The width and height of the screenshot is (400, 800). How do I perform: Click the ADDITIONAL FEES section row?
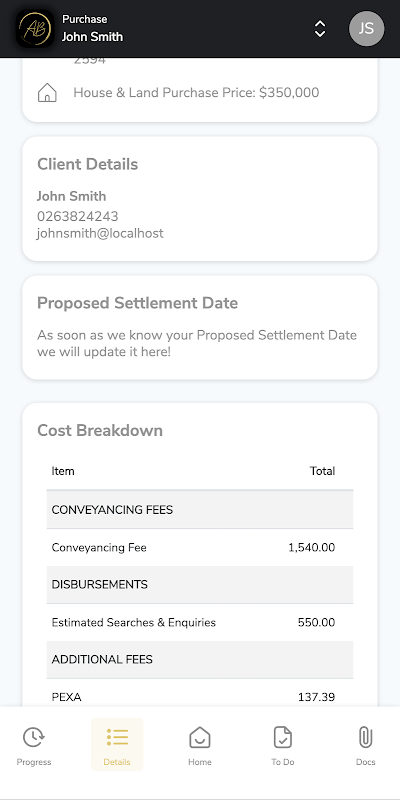pos(200,659)
